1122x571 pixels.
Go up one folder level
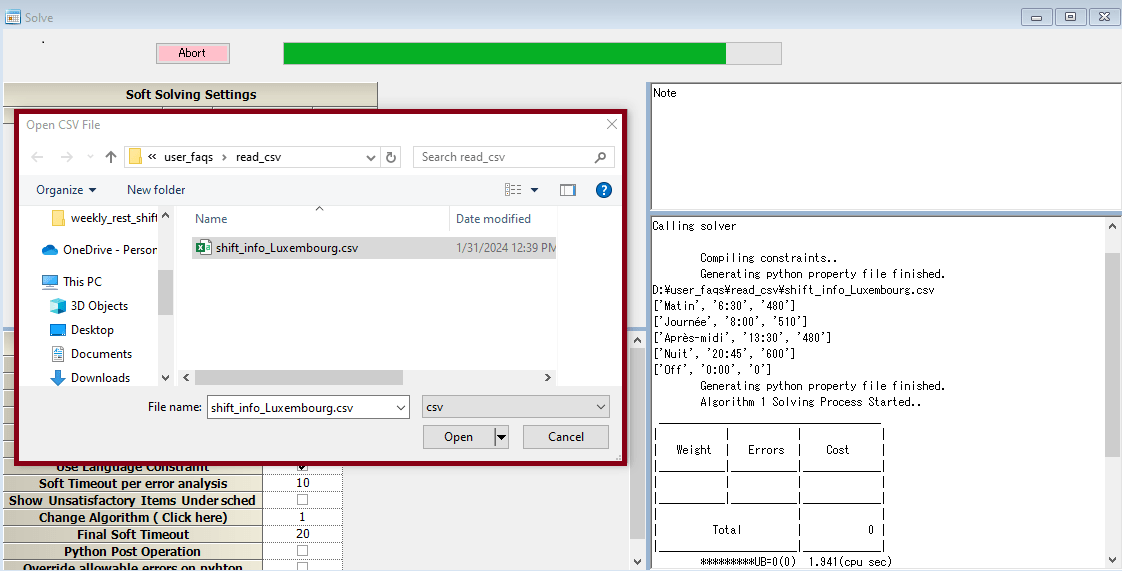click(x=110, y=157)
